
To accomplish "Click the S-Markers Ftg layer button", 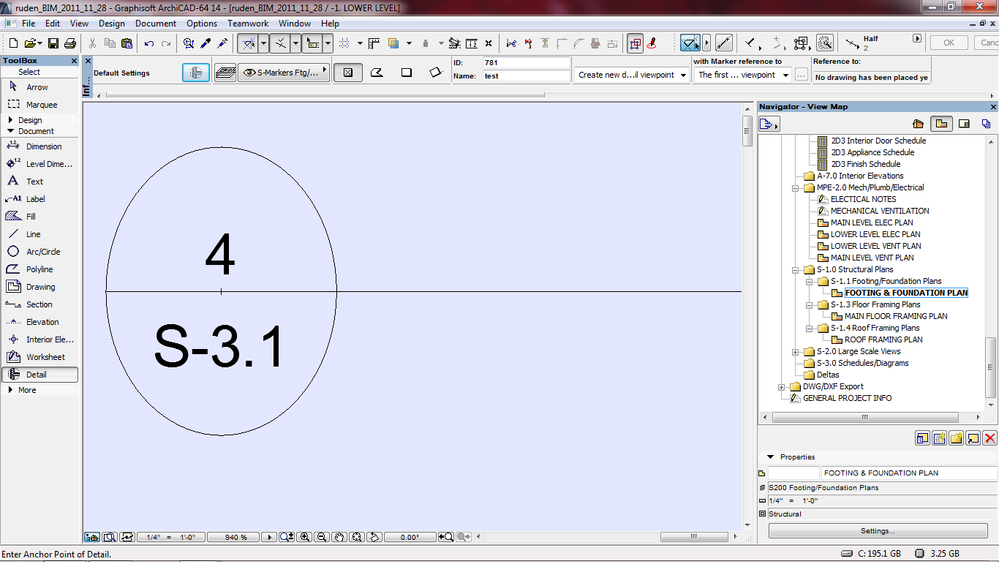I will (x=285, y=73).
